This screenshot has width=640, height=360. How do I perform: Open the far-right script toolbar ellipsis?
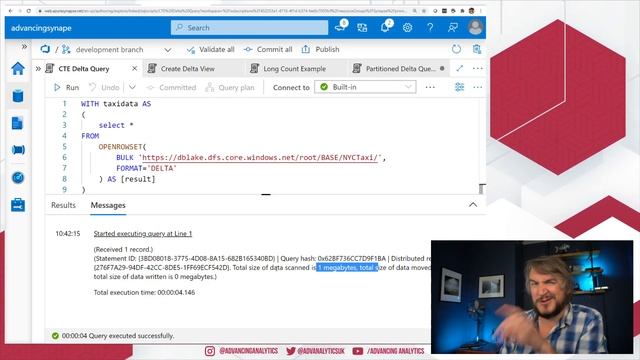point(478,87)
